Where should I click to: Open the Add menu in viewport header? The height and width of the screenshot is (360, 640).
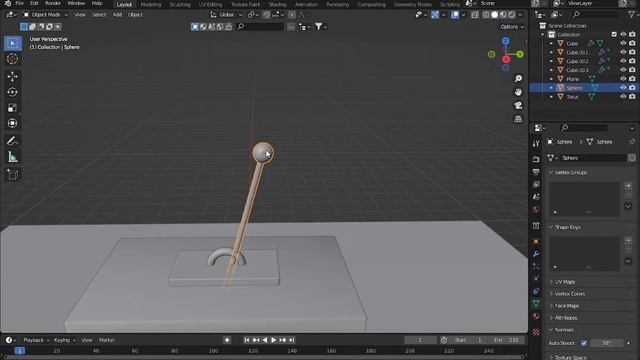coord(117,15)
